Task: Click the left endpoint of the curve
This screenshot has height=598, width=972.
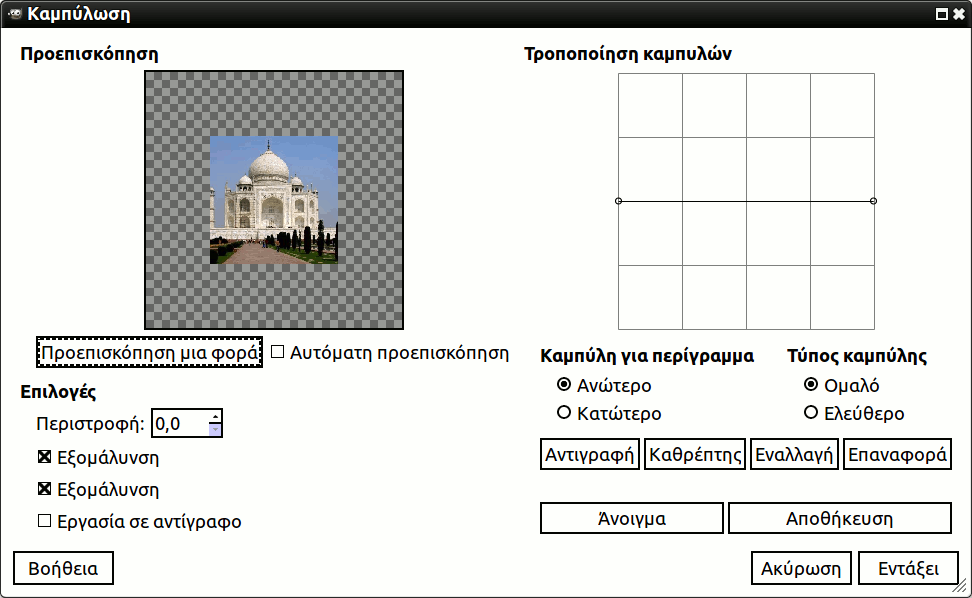Action: (x=618, y=201)
